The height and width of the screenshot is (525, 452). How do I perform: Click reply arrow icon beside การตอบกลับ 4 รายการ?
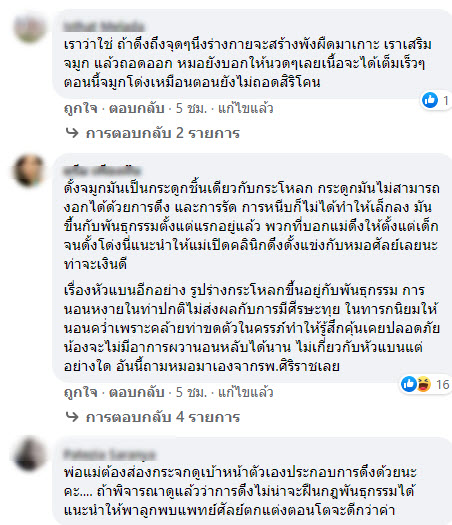[72, 417]
